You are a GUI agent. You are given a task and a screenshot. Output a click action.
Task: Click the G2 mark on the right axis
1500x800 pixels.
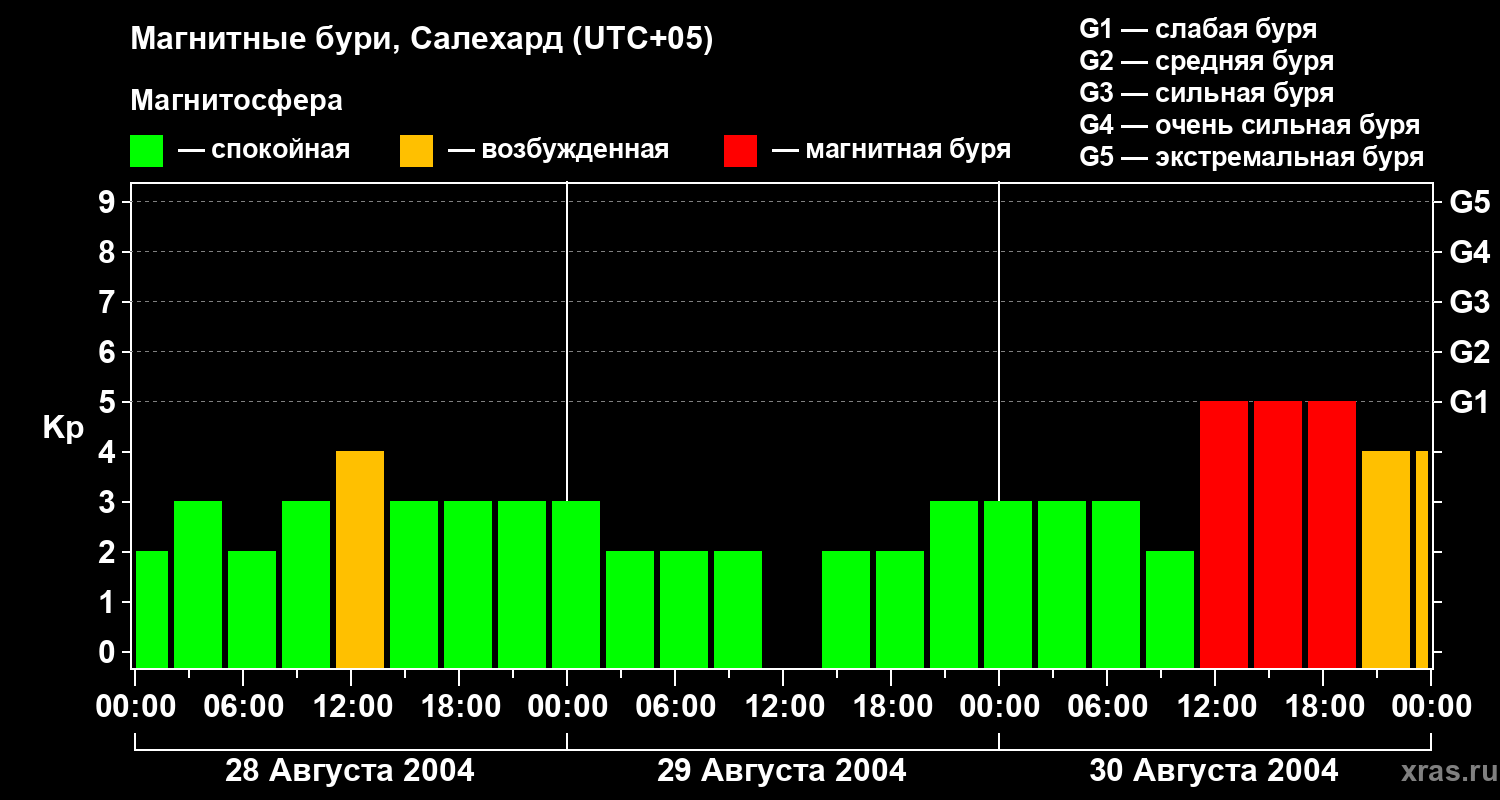(1469, 352)
